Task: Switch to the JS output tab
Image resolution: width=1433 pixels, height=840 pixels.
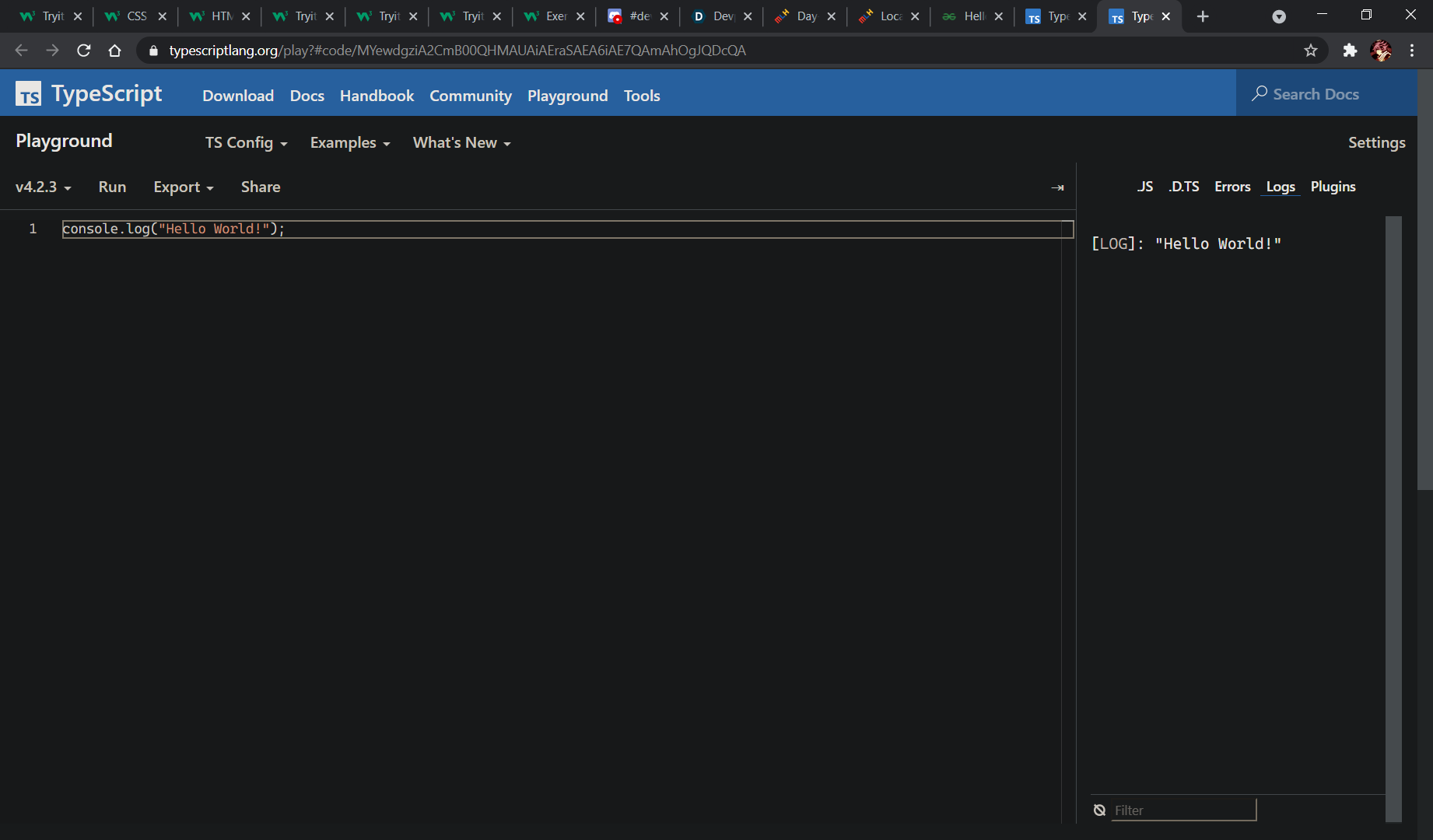Action: (x=1145, y=187)
